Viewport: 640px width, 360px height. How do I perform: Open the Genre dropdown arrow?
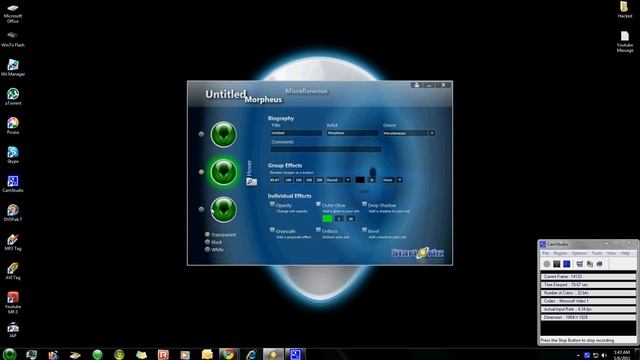pyautogui.click(x=431, y=133)
